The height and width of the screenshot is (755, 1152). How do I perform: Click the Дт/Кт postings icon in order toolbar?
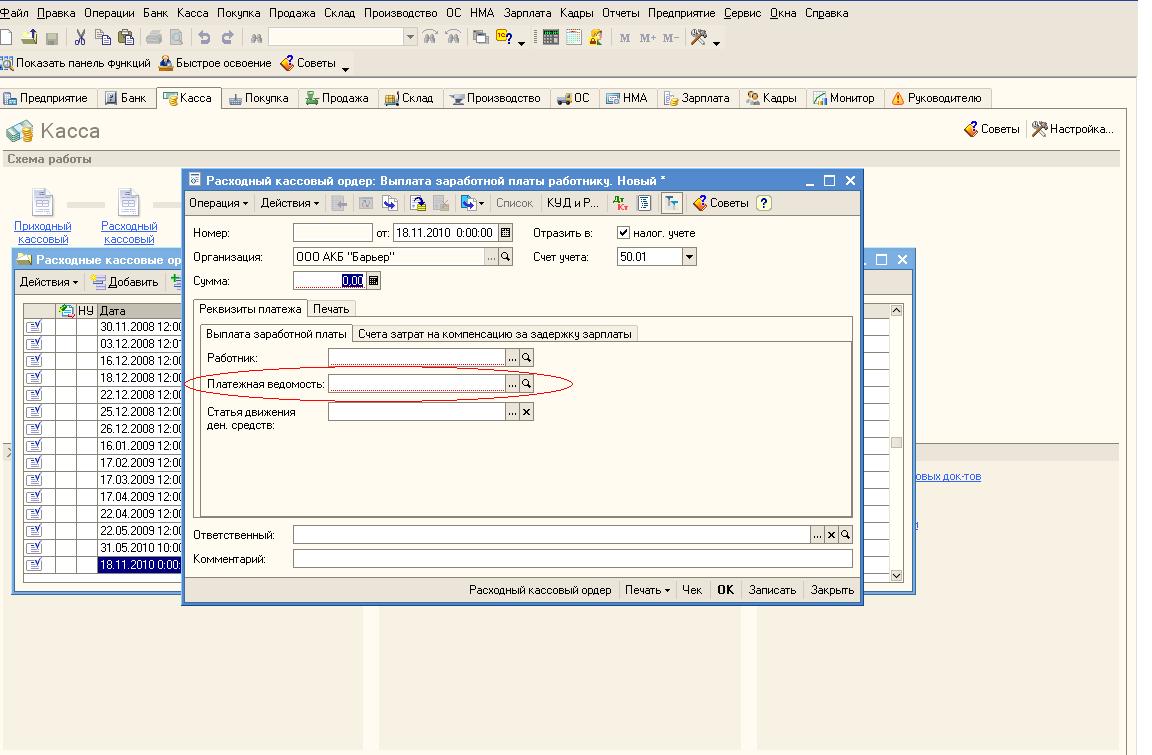point(620,203)
